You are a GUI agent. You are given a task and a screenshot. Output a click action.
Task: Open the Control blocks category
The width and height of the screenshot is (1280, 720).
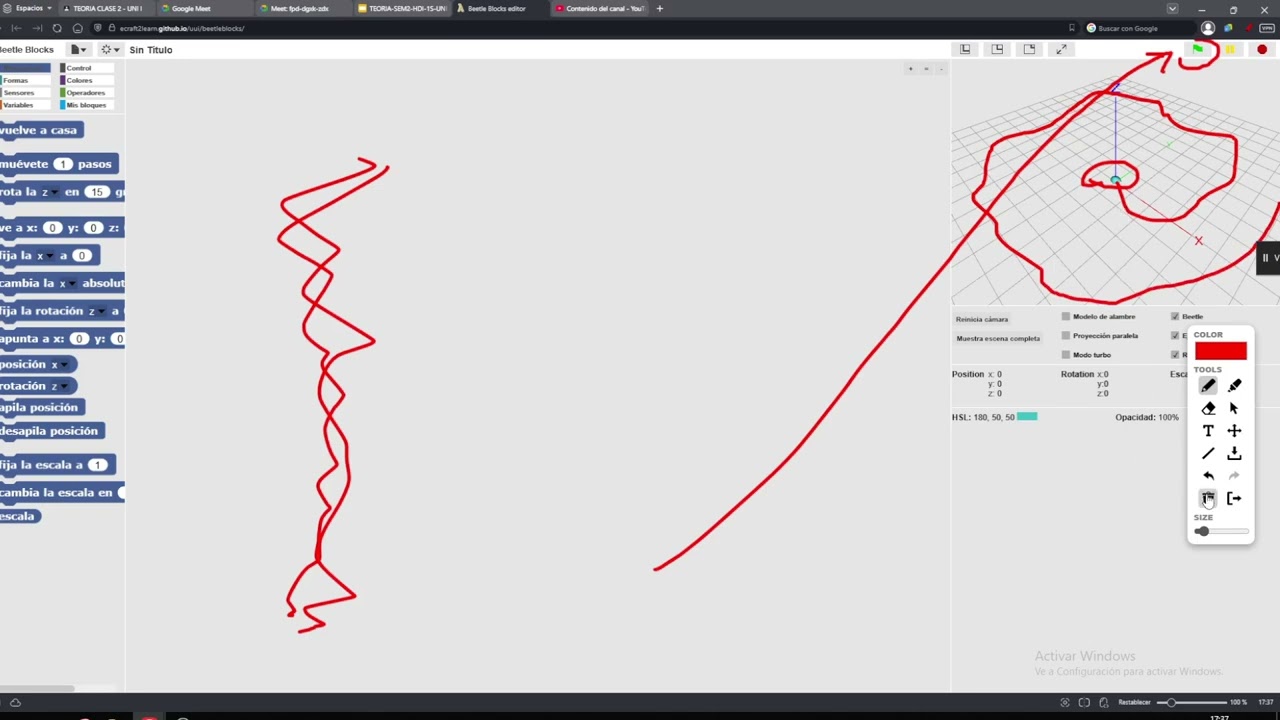[87, 68]
